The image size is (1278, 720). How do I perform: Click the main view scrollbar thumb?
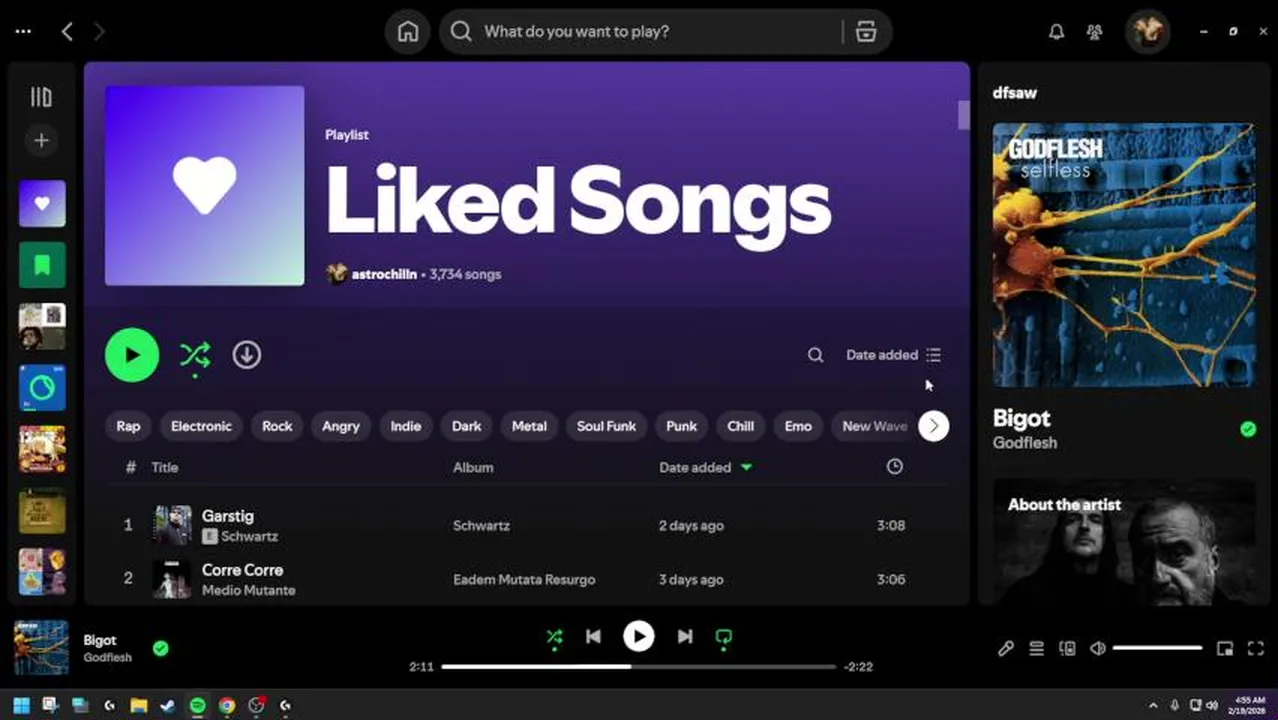964,115
